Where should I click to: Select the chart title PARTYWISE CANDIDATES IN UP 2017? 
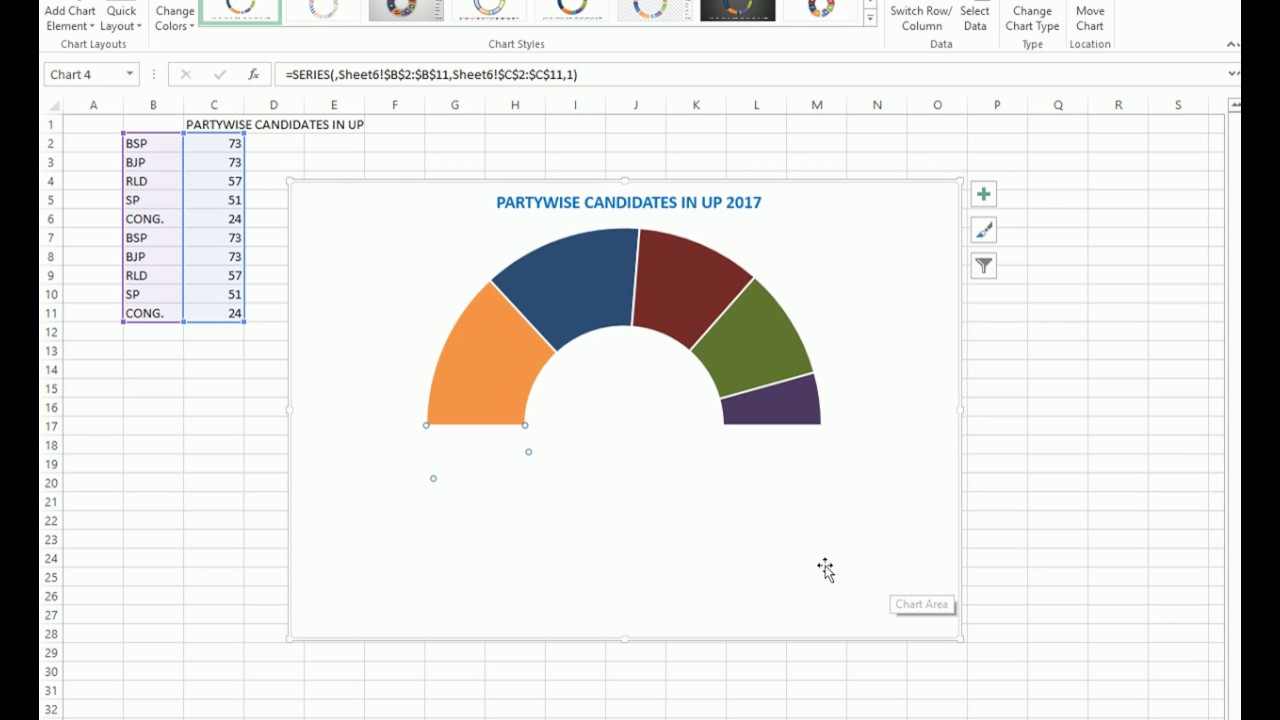point(629,202)
